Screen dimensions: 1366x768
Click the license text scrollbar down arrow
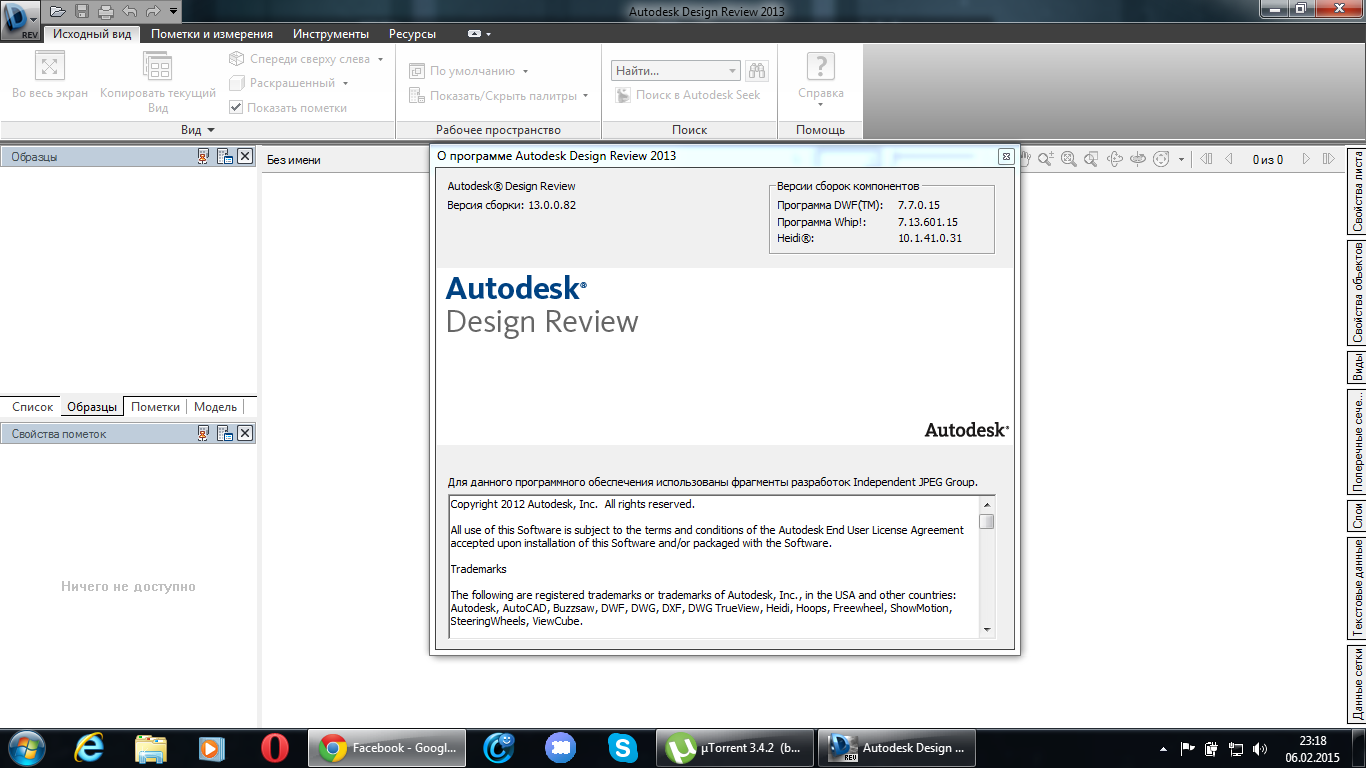click(x=987, y=629)
